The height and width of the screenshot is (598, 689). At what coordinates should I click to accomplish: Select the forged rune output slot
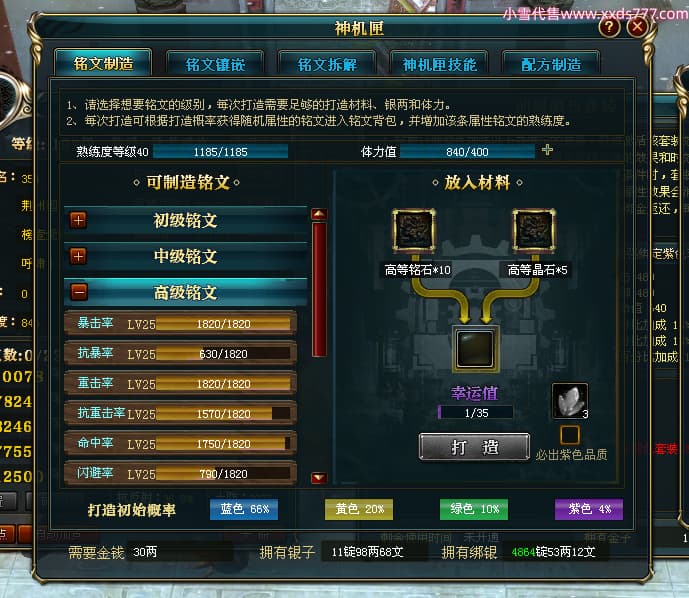point(475,349)
